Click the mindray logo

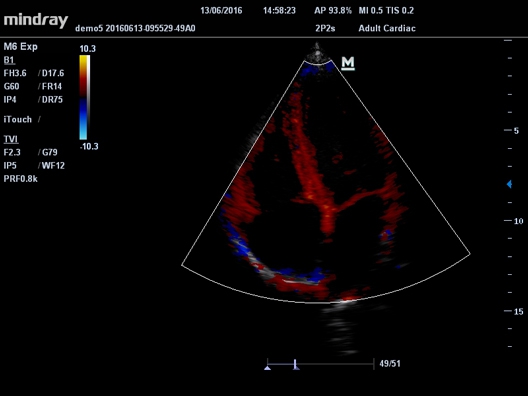coord(36,21)
